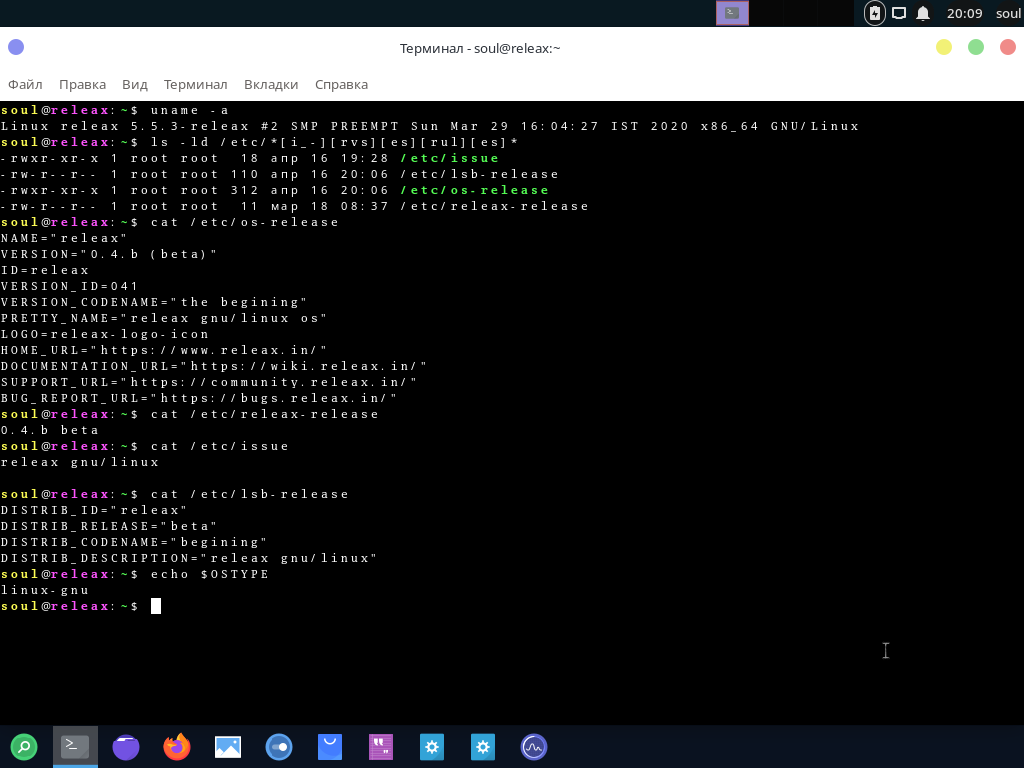Open the Вкладки menu
1024x768 pixels.
tap(271, 84)
